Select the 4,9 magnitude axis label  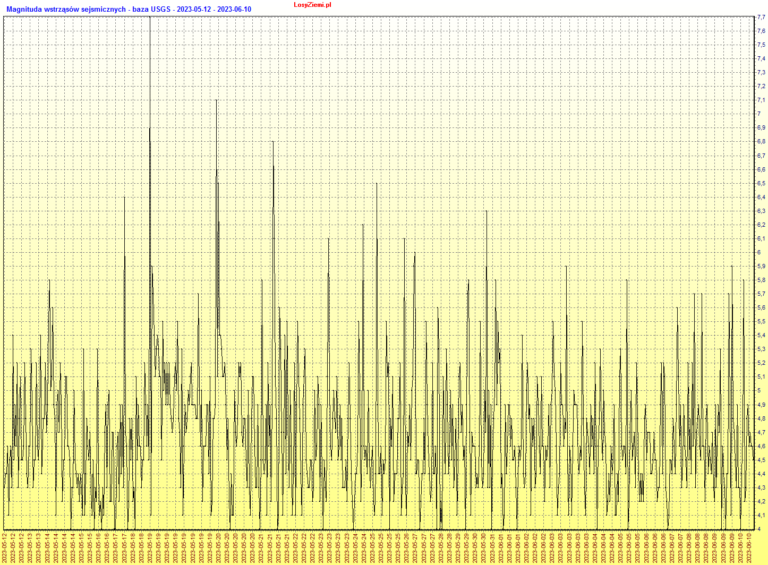point(761,405)
